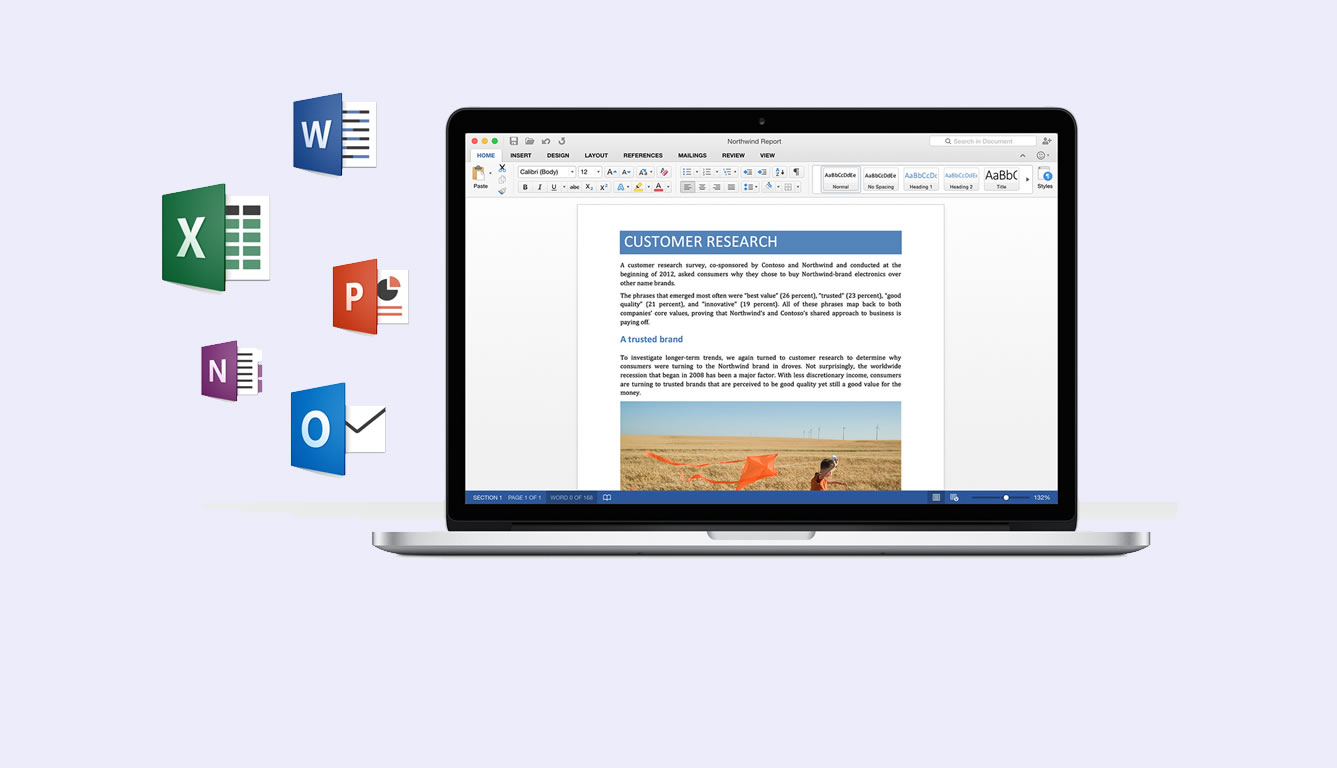Click the Paste clipboard icon
Image resolution: width=1337 pixels, height=768 pixels.
(x=480, y=175)
